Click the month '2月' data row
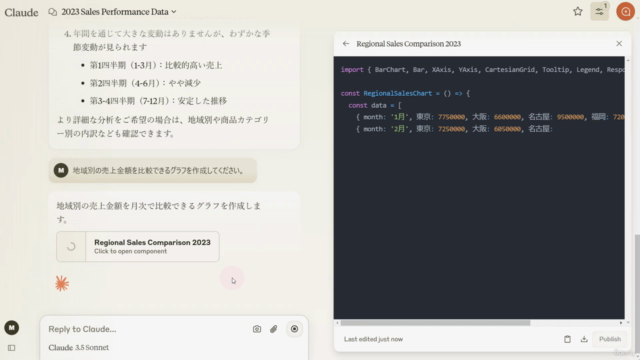640x360 pixels. coord(454,129)
